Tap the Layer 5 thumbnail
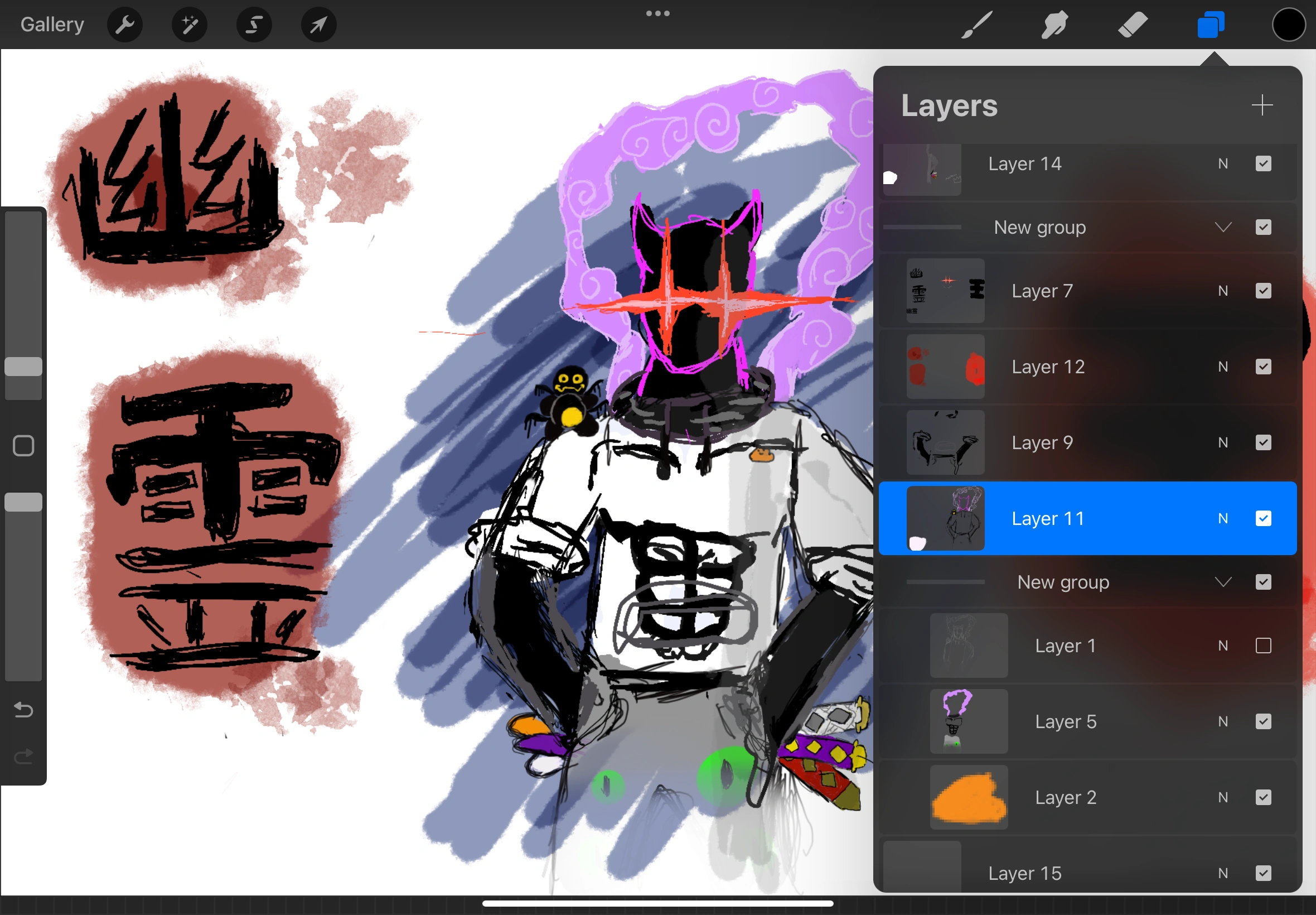The image size is (1316, 915). coord(968,721)
